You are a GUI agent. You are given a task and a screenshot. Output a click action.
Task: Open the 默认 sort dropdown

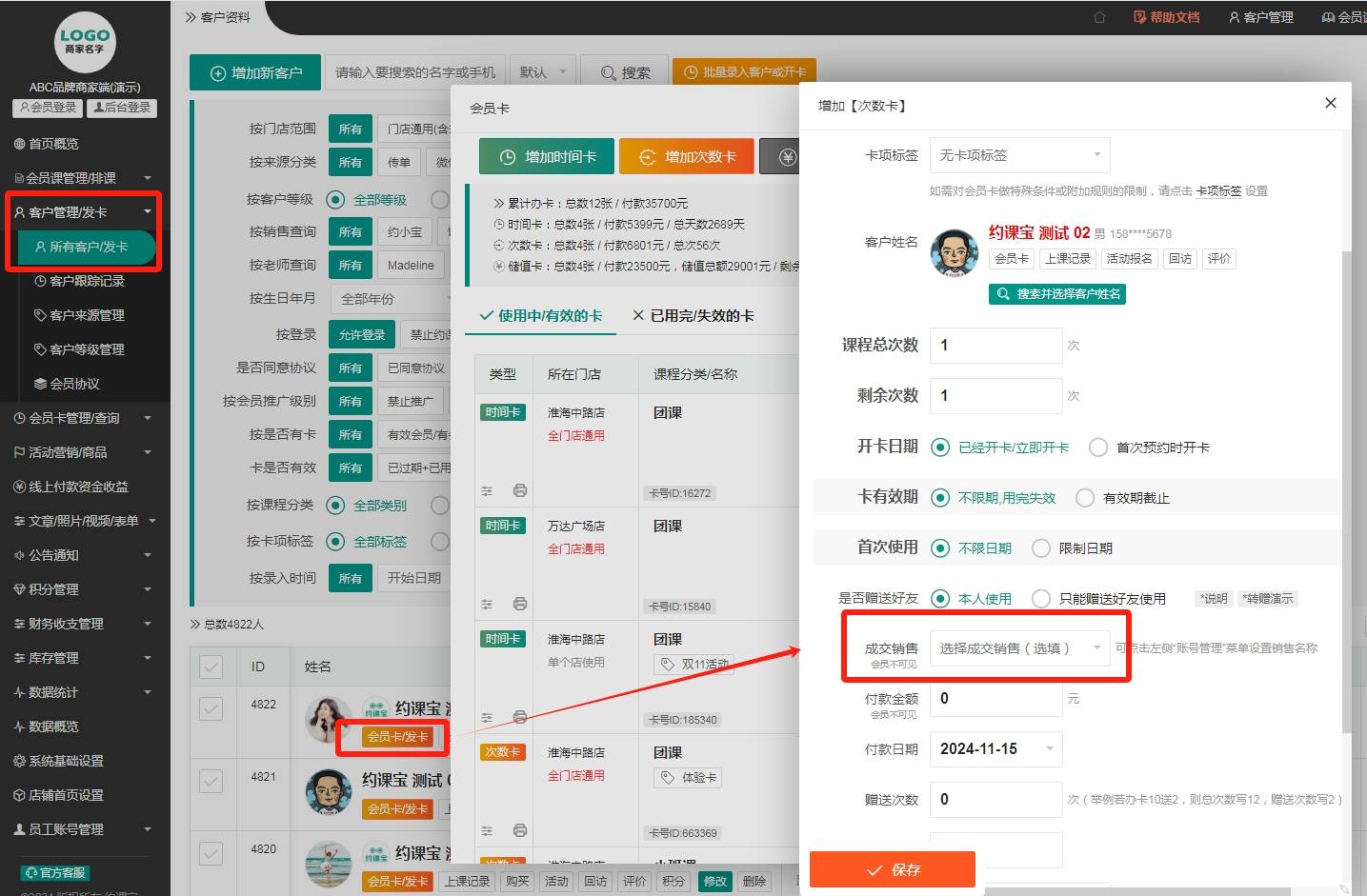point(544,72)
